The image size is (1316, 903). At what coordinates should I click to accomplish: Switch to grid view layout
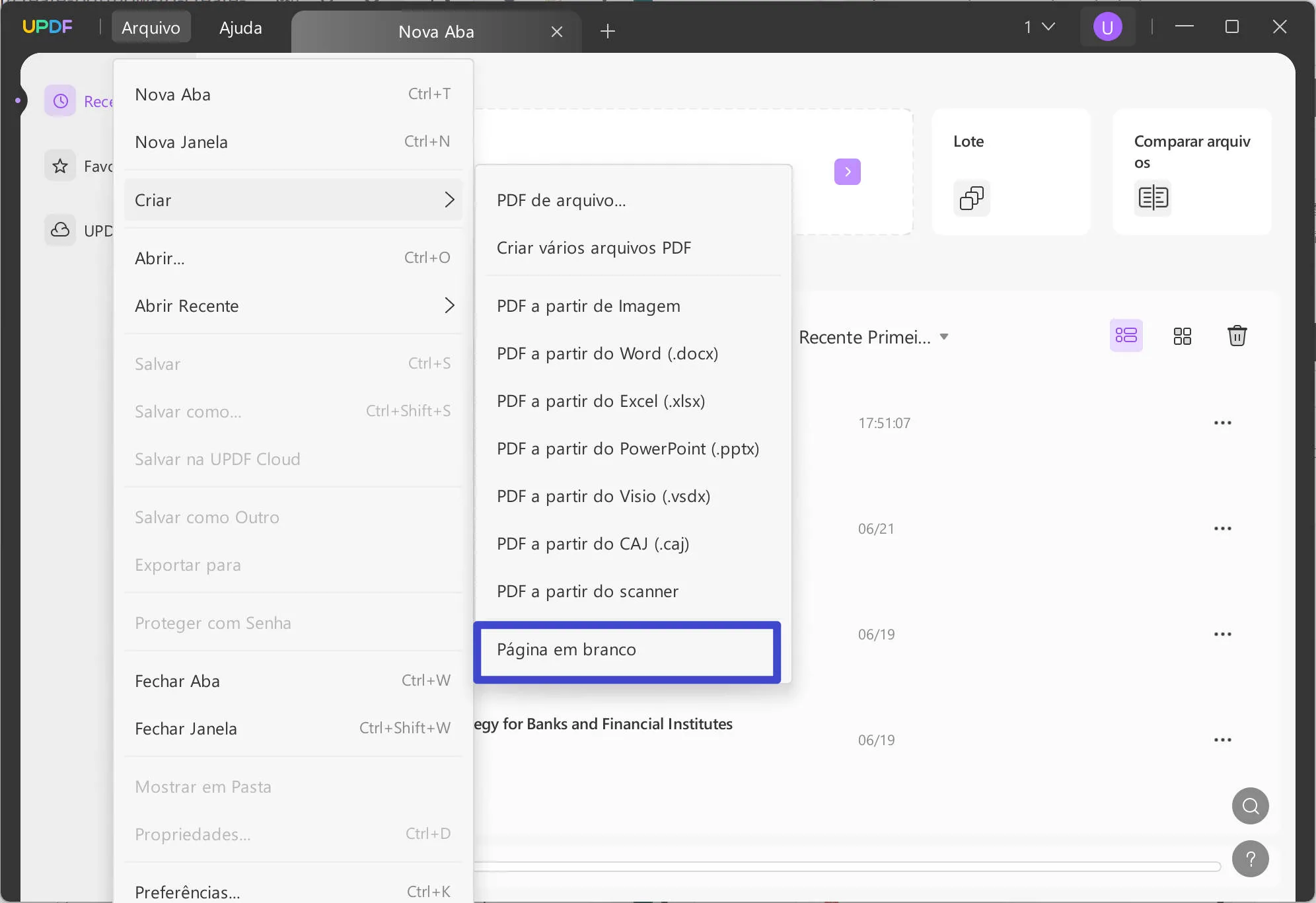point(1183,336)
